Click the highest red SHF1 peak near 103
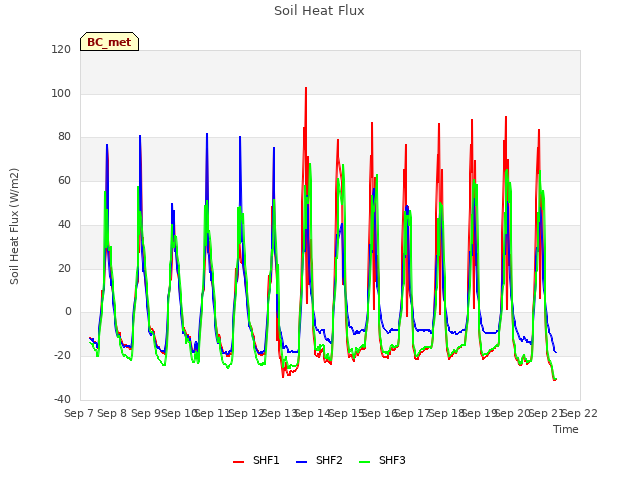 (306, 88)
